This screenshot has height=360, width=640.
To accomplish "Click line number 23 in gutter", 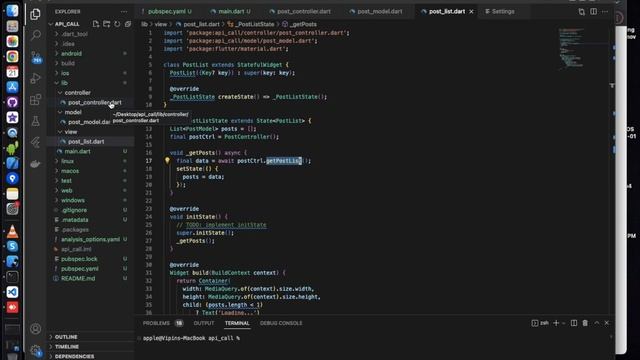I will 149,209.
